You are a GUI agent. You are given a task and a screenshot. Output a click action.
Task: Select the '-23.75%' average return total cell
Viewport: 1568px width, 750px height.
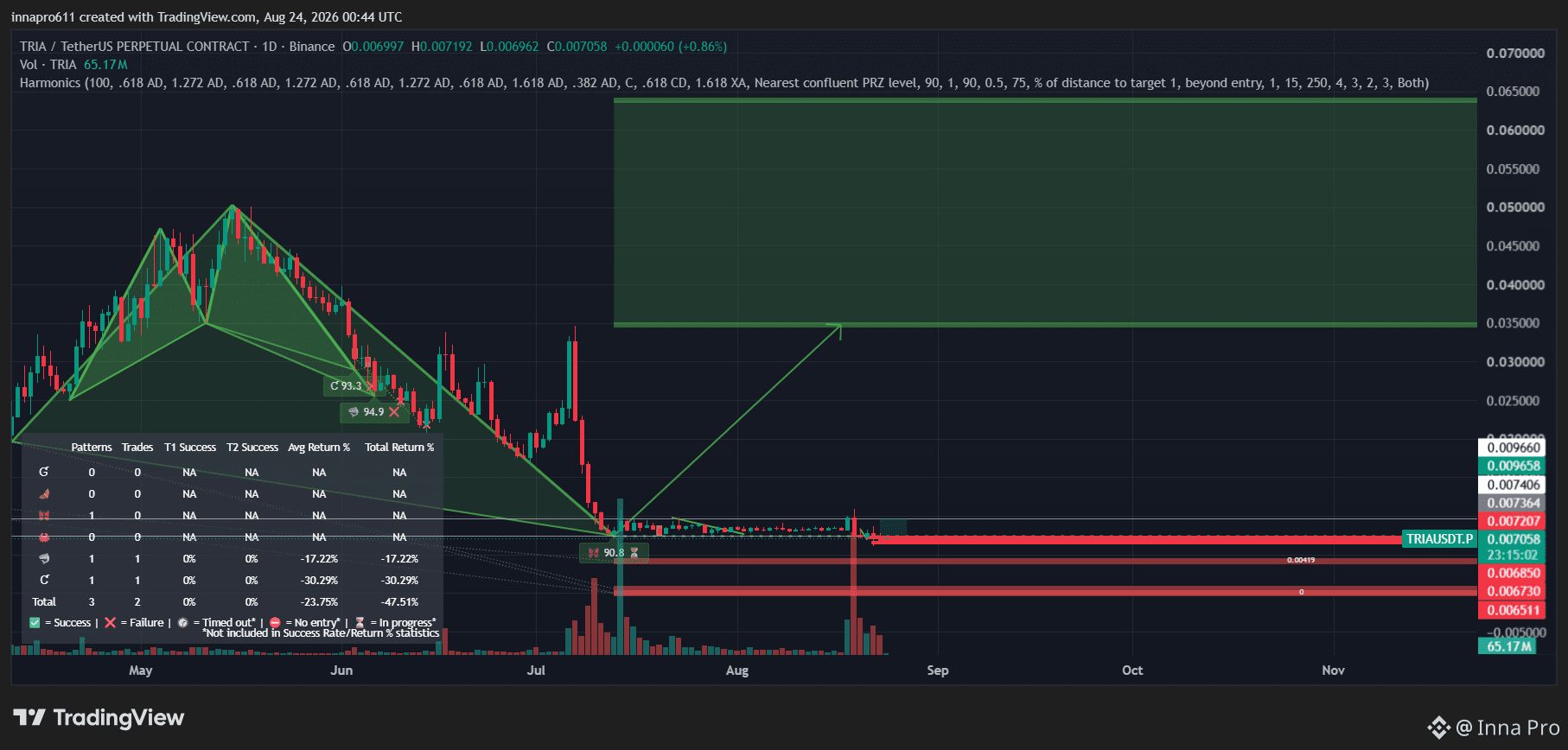319,602
